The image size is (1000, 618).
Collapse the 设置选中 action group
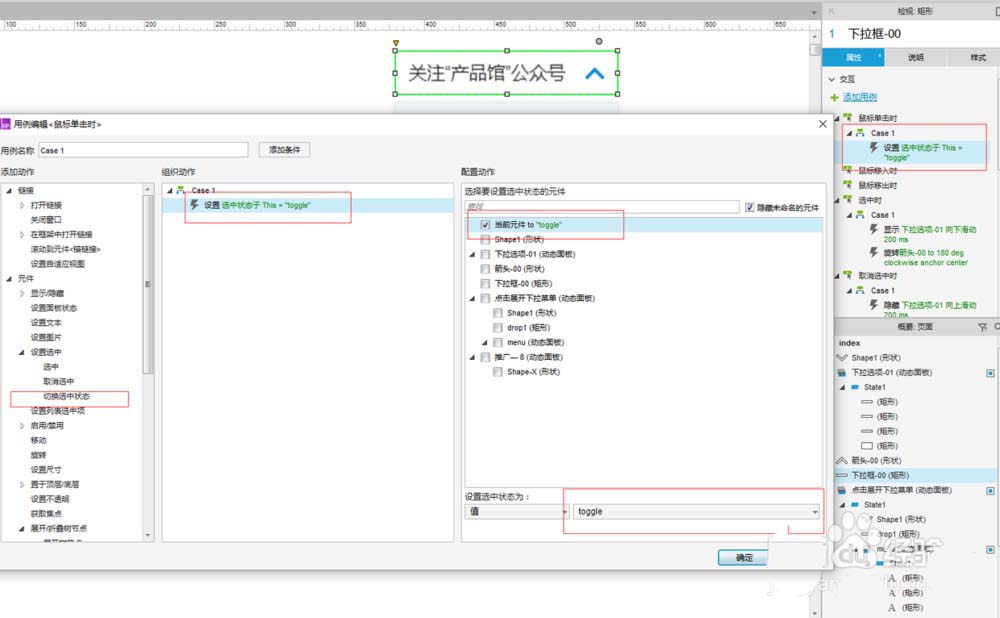click(x=22, y=352)
